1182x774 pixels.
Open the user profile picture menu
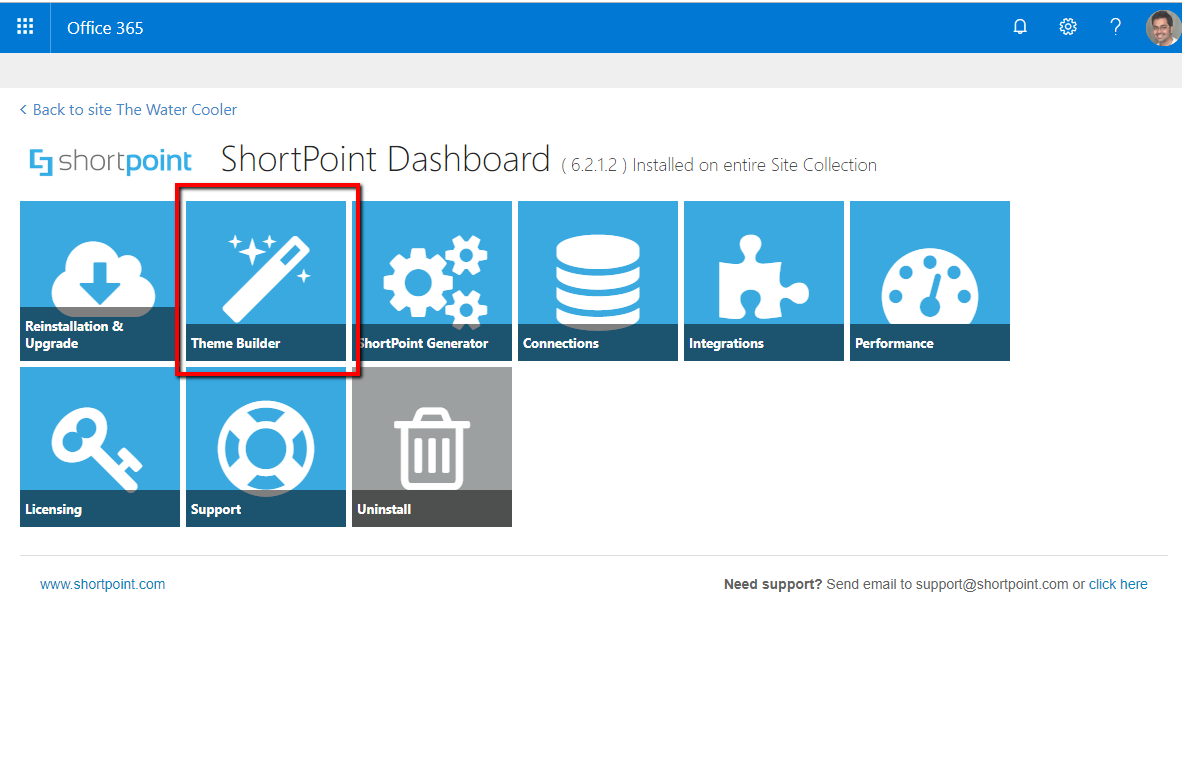[1162, 28]
